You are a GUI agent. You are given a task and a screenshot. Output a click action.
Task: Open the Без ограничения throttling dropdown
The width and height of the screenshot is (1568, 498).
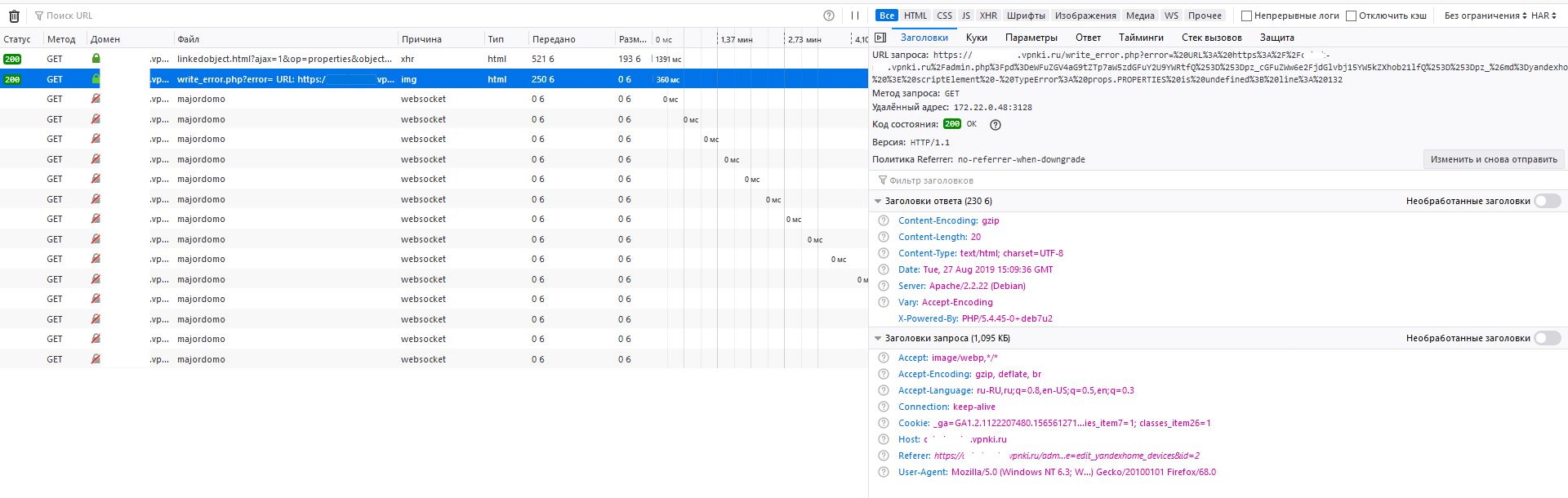pyautogui.click(x=1481, y=16)
